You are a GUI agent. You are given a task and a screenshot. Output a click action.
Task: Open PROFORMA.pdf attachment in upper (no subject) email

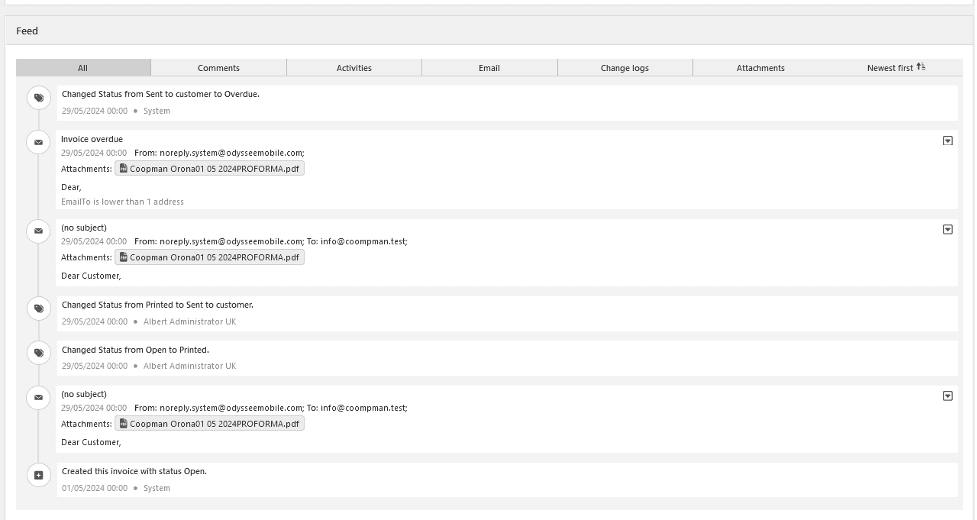click(x=209, y=257)
